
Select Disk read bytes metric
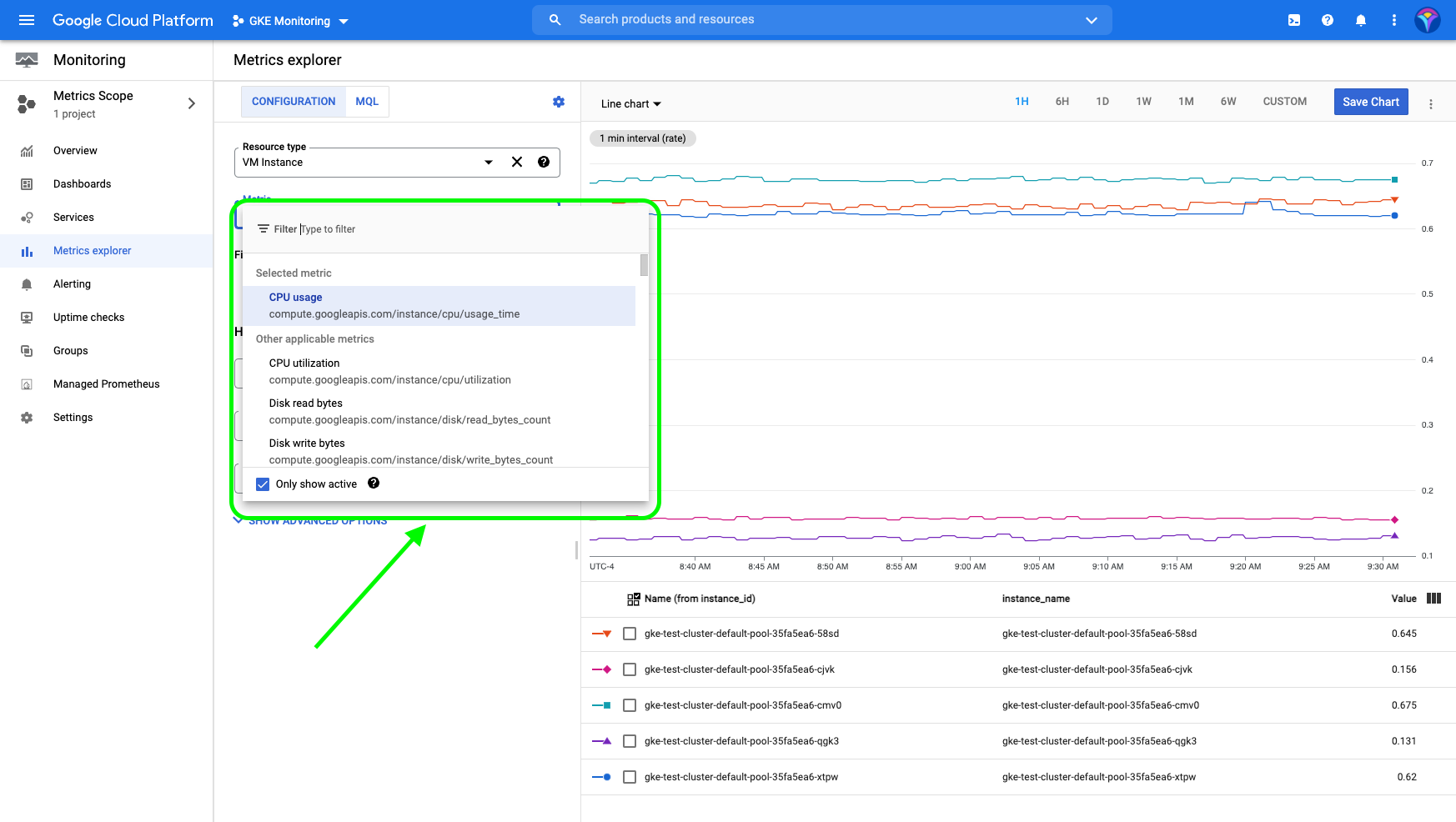tap(439, 412)
